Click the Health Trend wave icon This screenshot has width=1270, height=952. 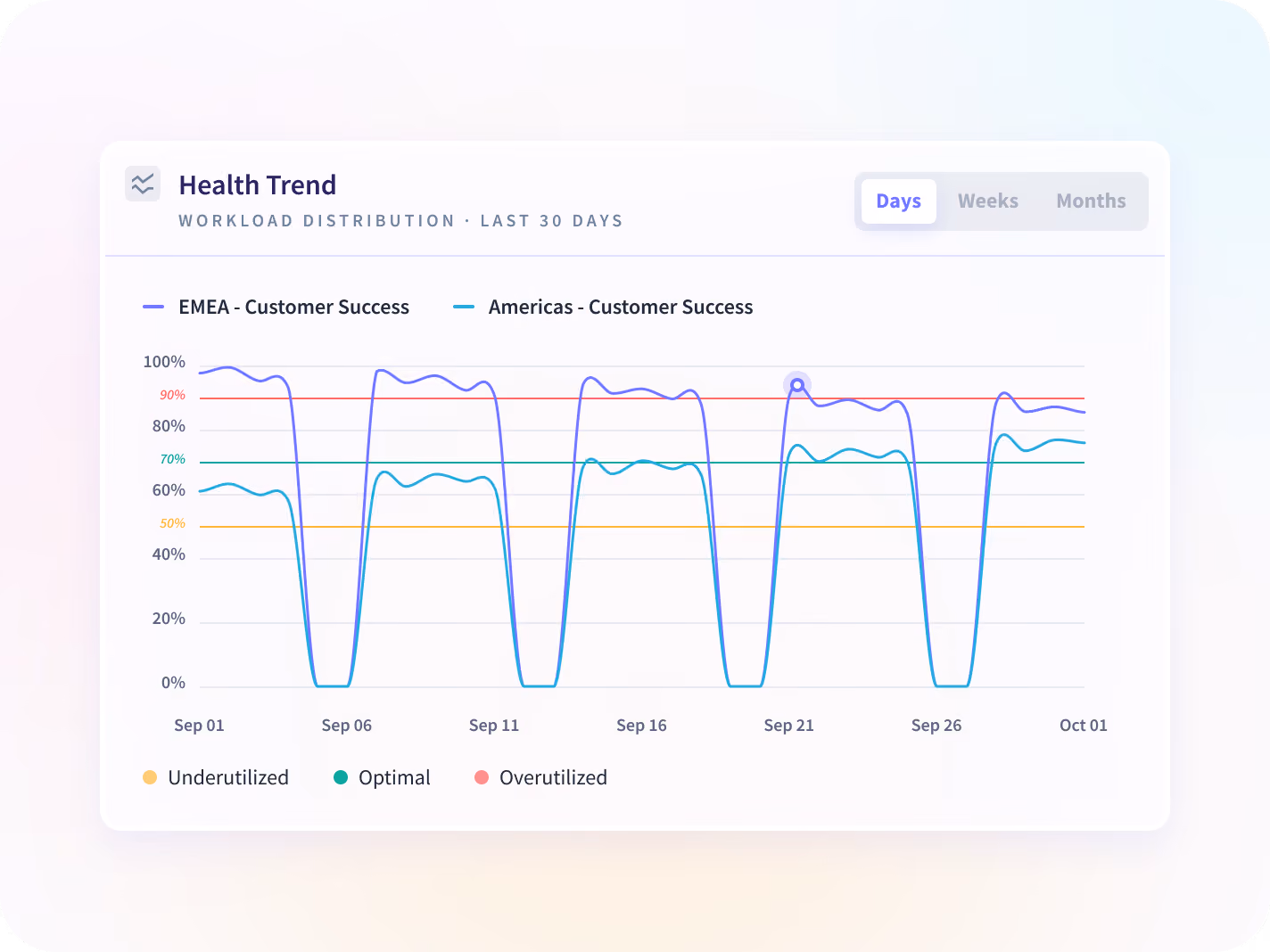(143, 184)
